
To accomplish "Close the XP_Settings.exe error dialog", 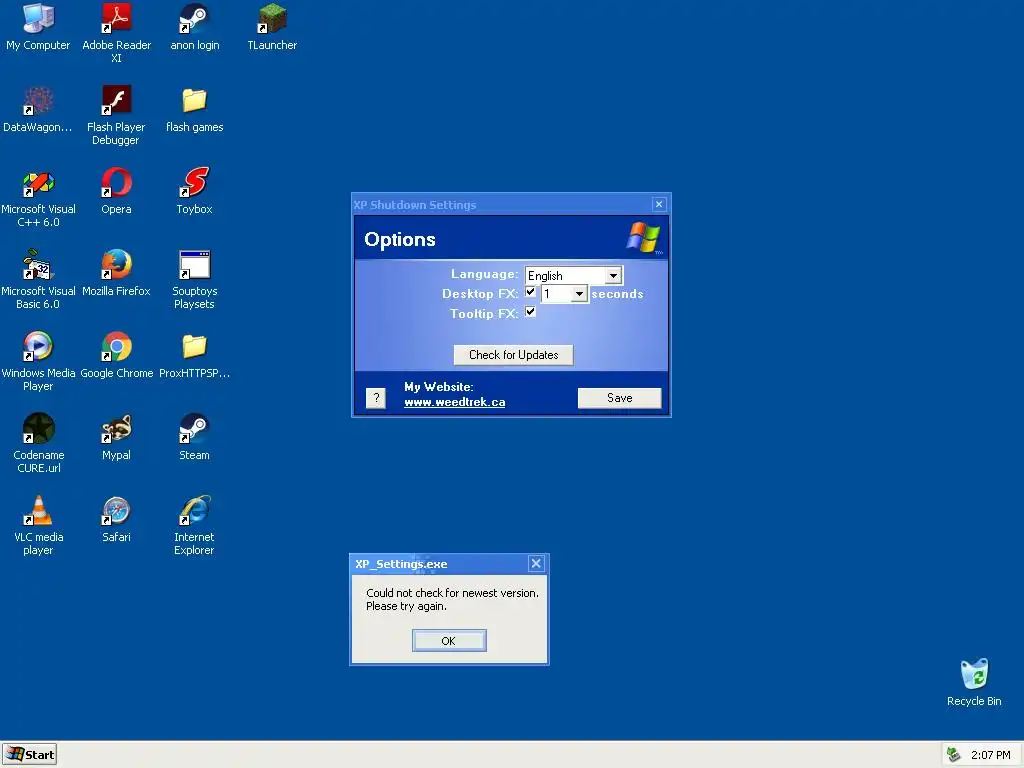I will click(536, 564).
